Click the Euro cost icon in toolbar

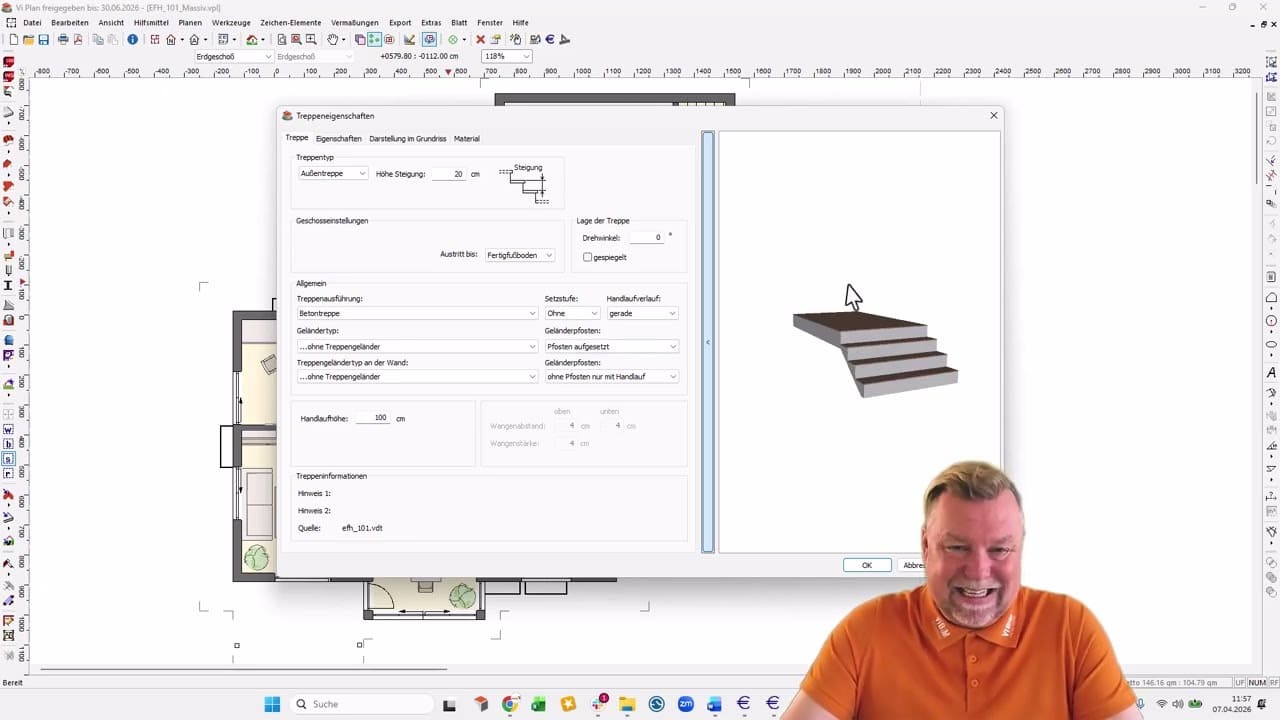[x=550, y=40]
